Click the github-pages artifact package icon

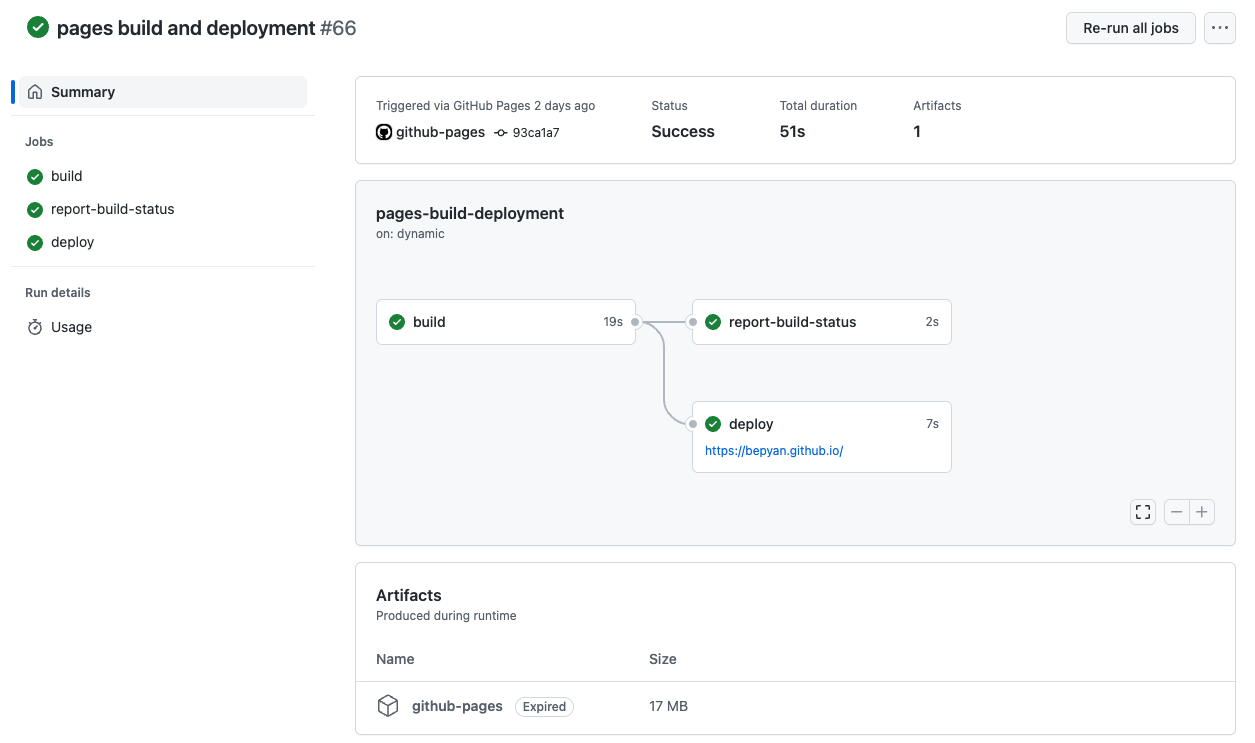tap(388, 706)
